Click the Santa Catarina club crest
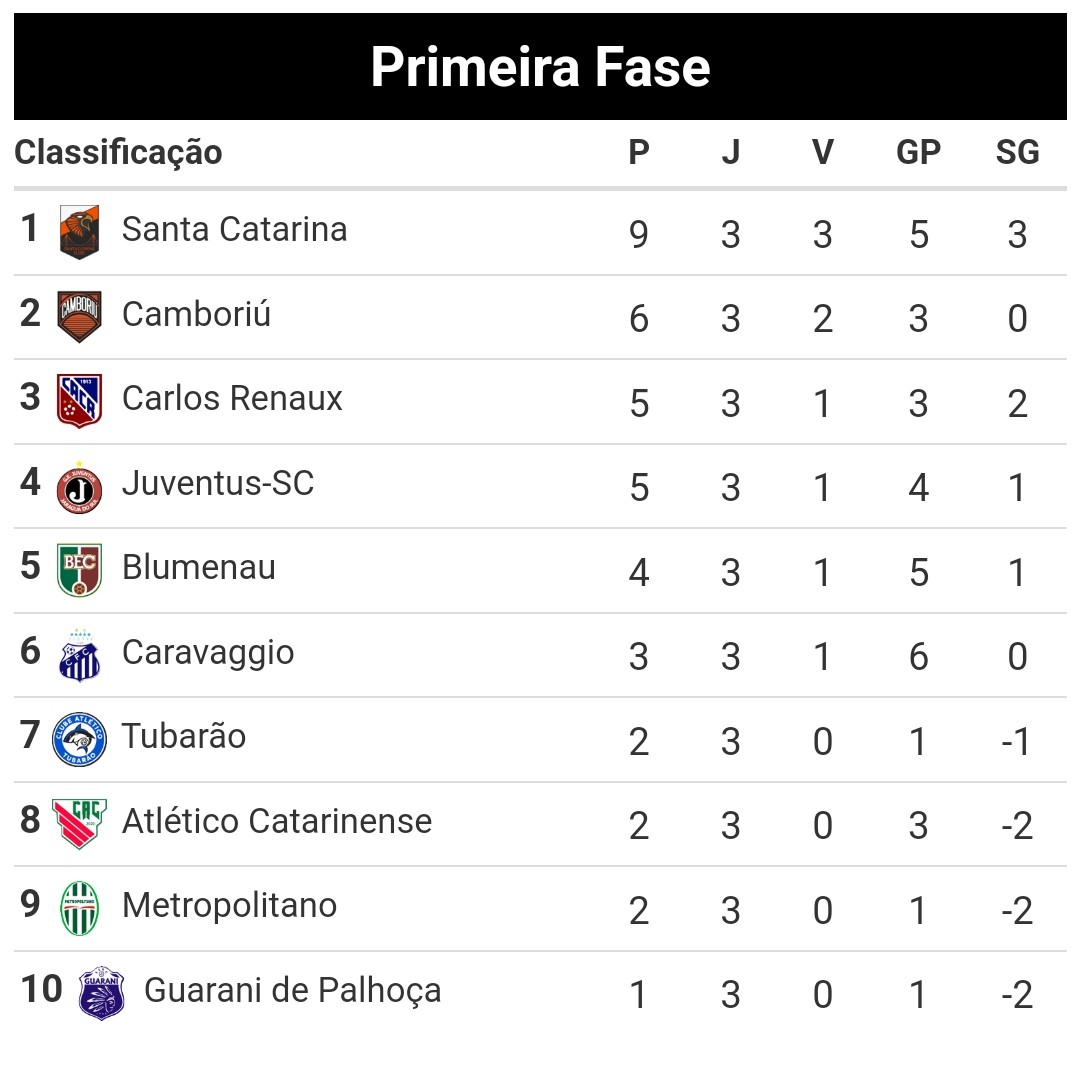Image resolution: width=1080 pixels, height=1069 pixels. 79,232
